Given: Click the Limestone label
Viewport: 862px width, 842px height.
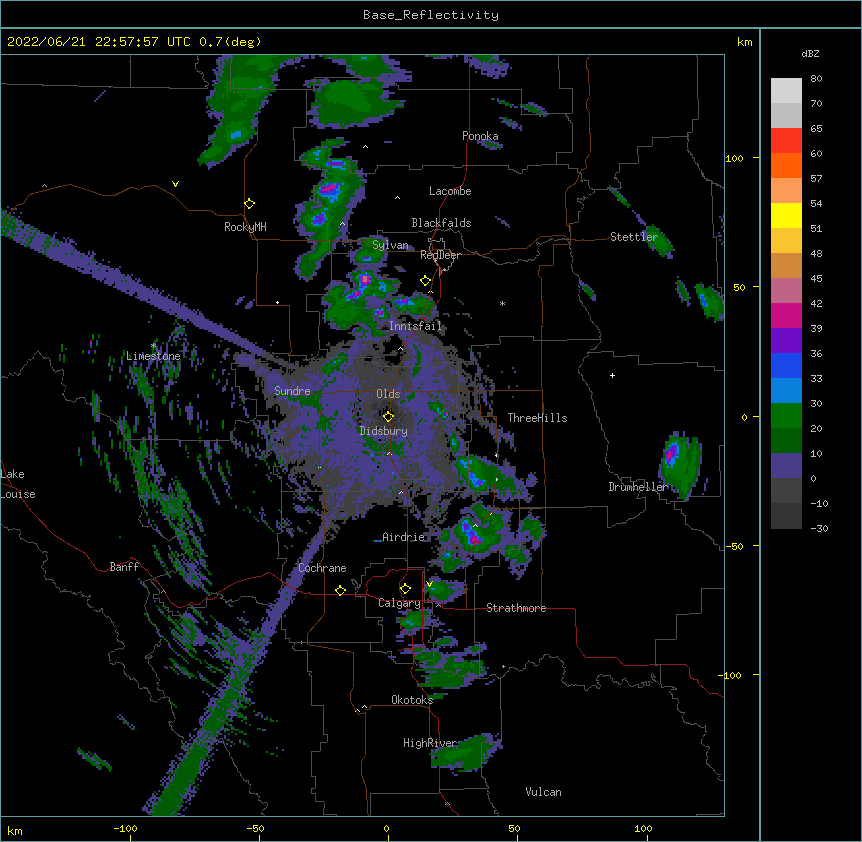Looking at the screenshot, I should click(153, 356).
